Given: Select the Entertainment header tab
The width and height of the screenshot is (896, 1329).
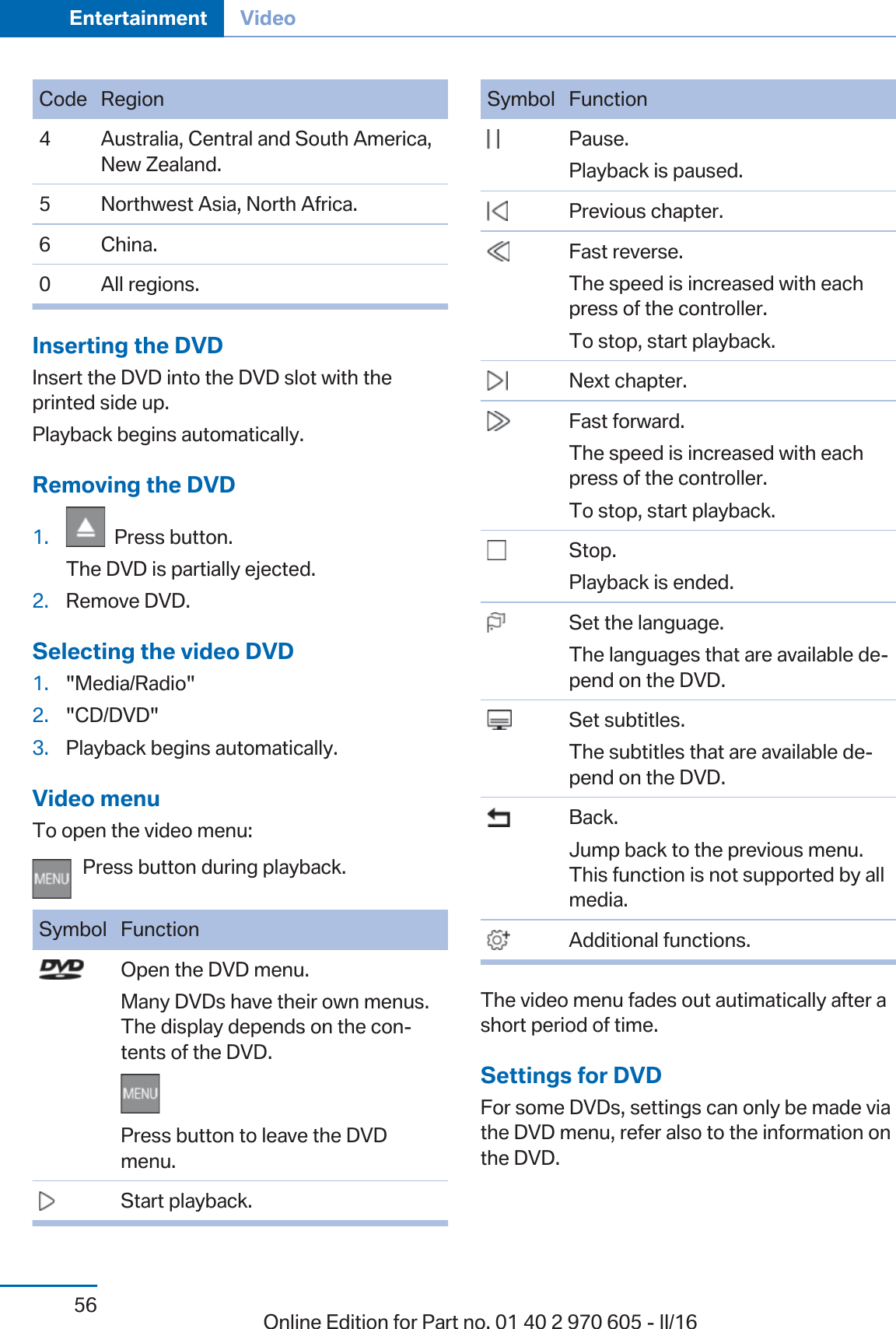Looking at the screenshot, I should point(138,18).
